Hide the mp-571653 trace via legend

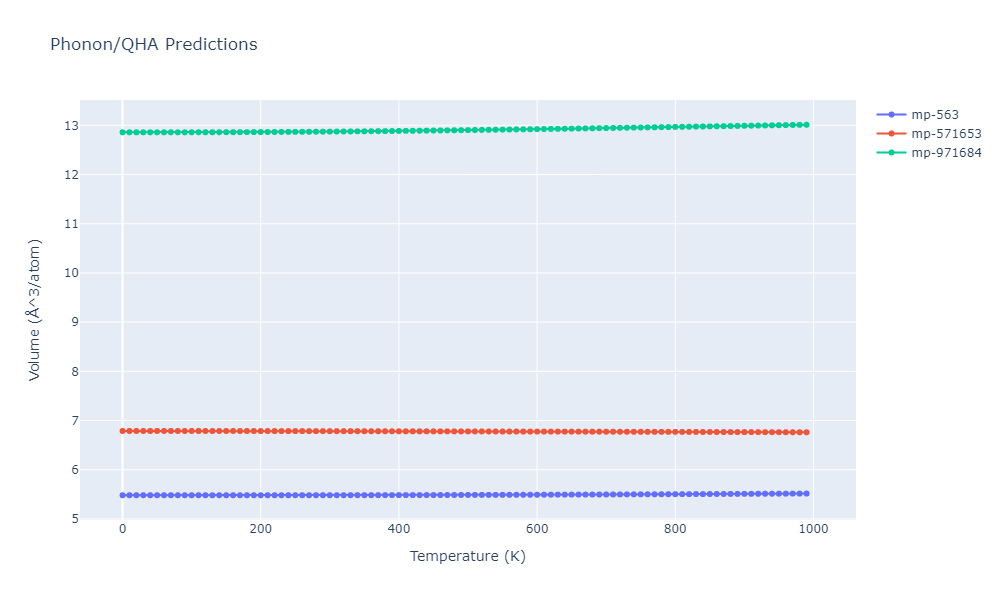point(939,133)
